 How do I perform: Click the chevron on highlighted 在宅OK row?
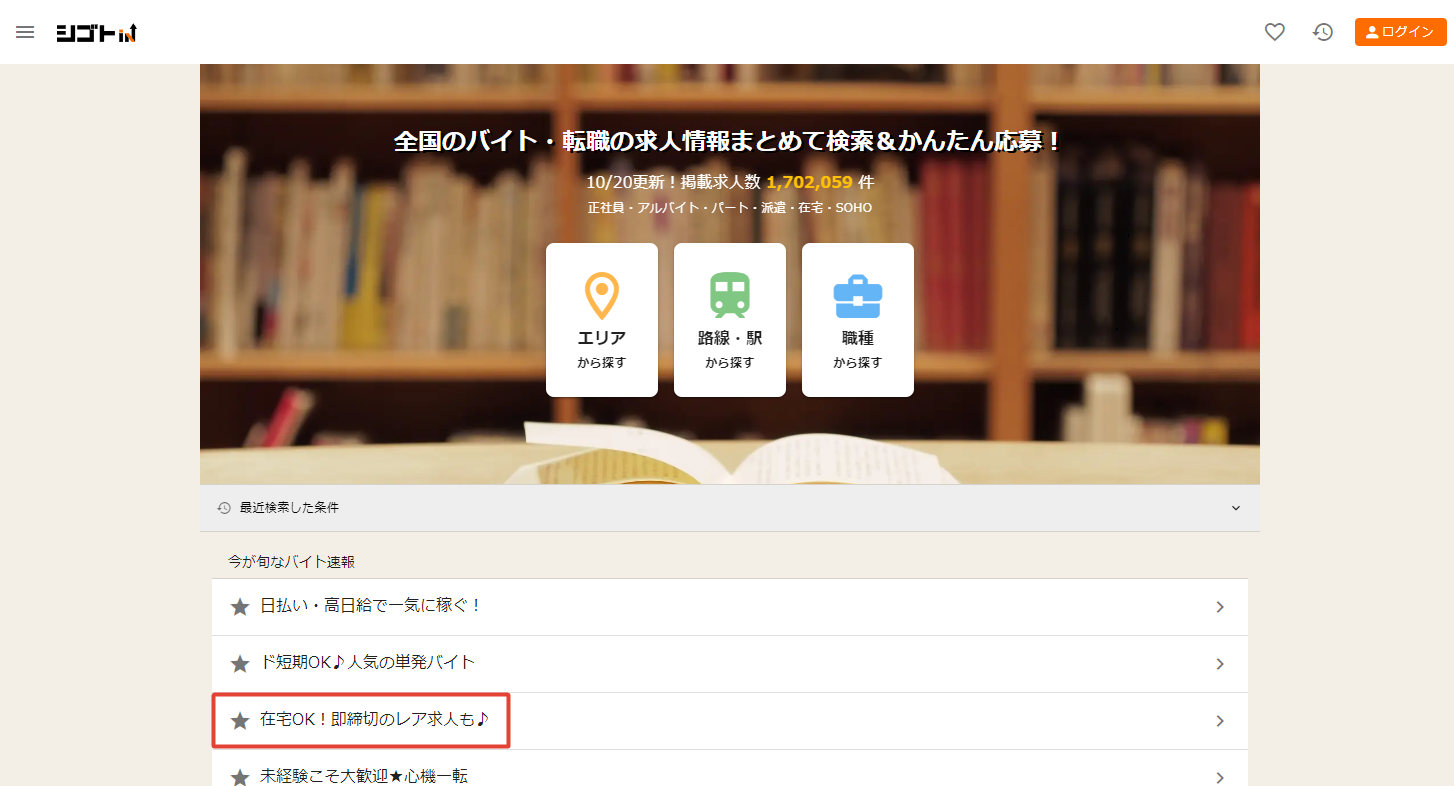1220,720
